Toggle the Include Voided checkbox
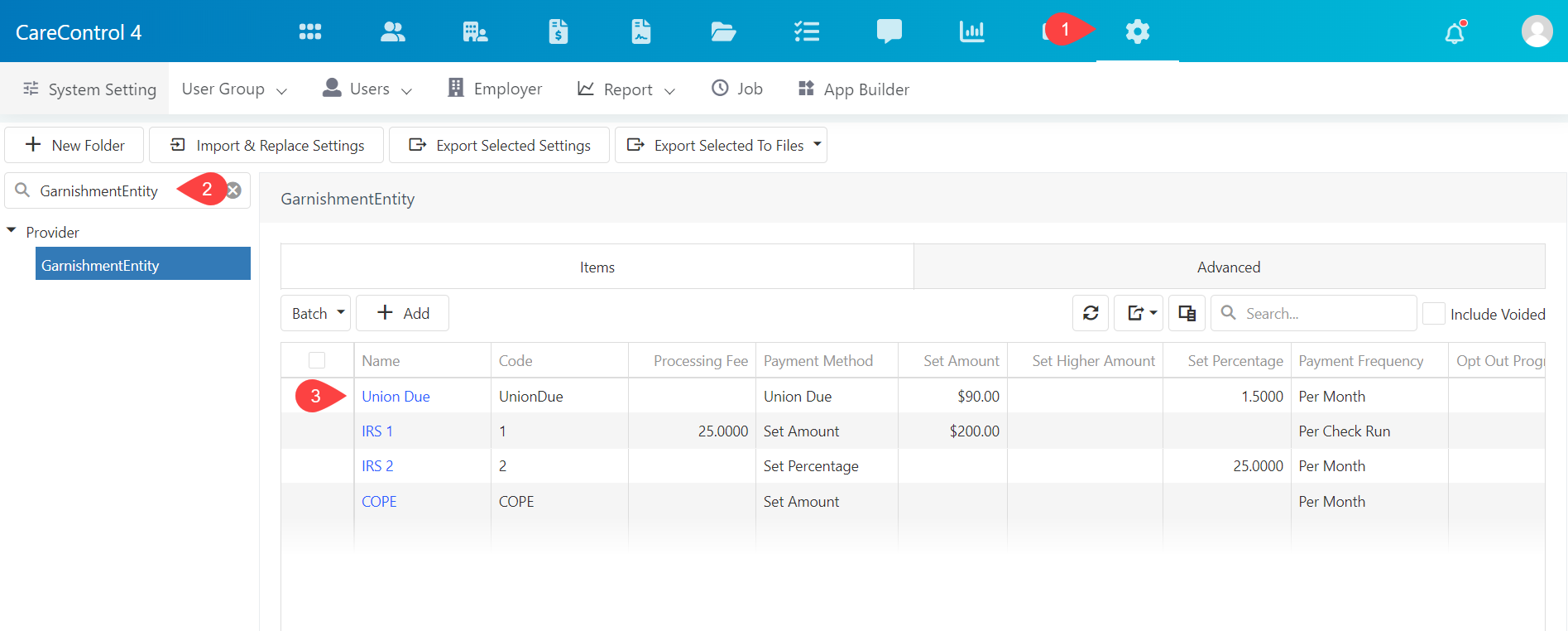Screen dimensions: 1568x631 [x=1434, y=314]
